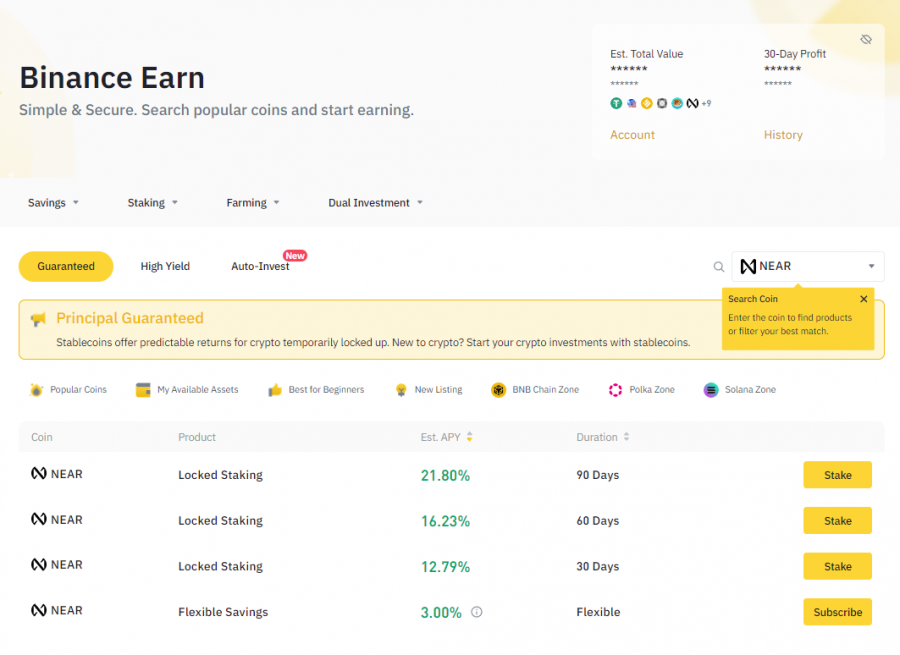Click NEAR logo in the 30 Days row
Viewport: 900px width, 655px height.
(38, 564)
